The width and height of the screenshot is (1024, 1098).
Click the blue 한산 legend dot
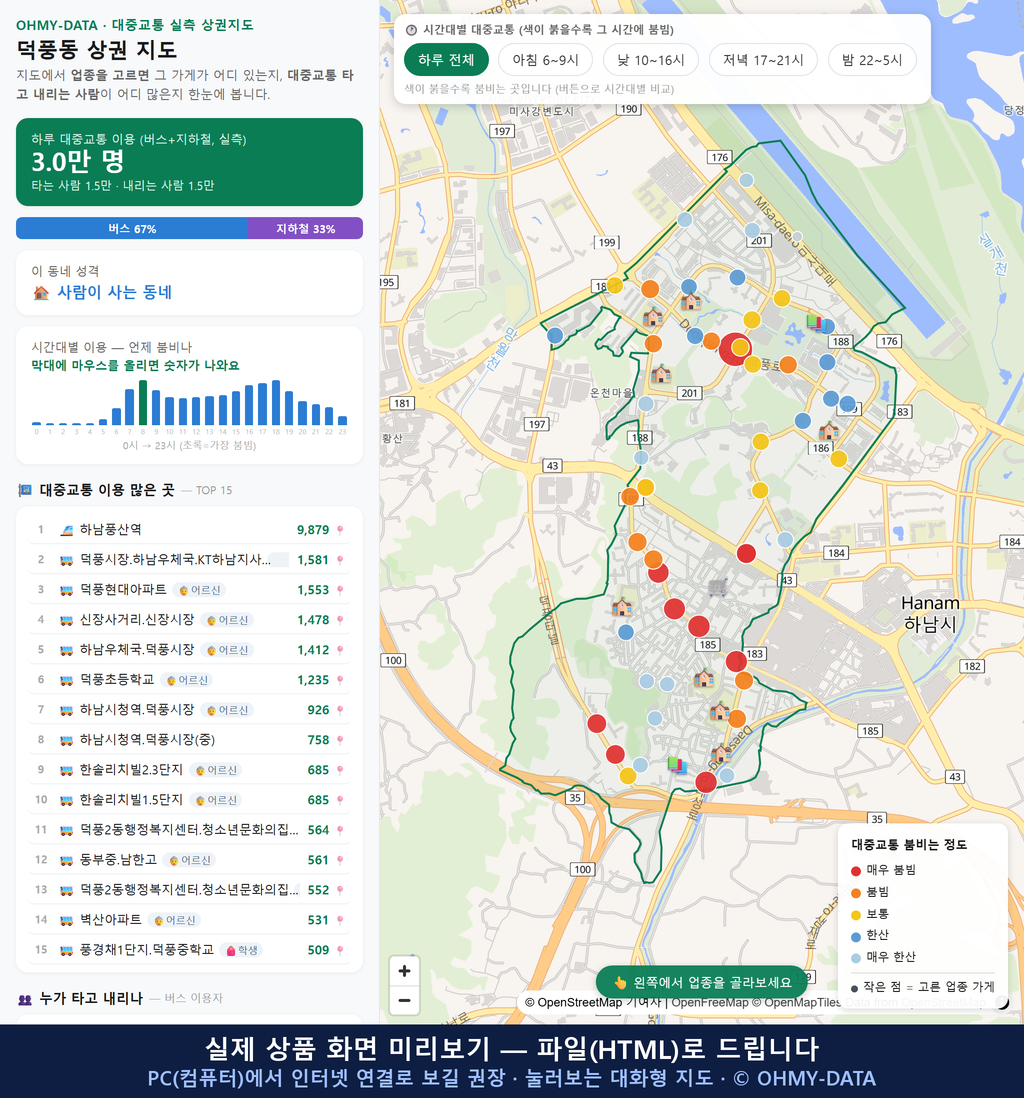855,936
